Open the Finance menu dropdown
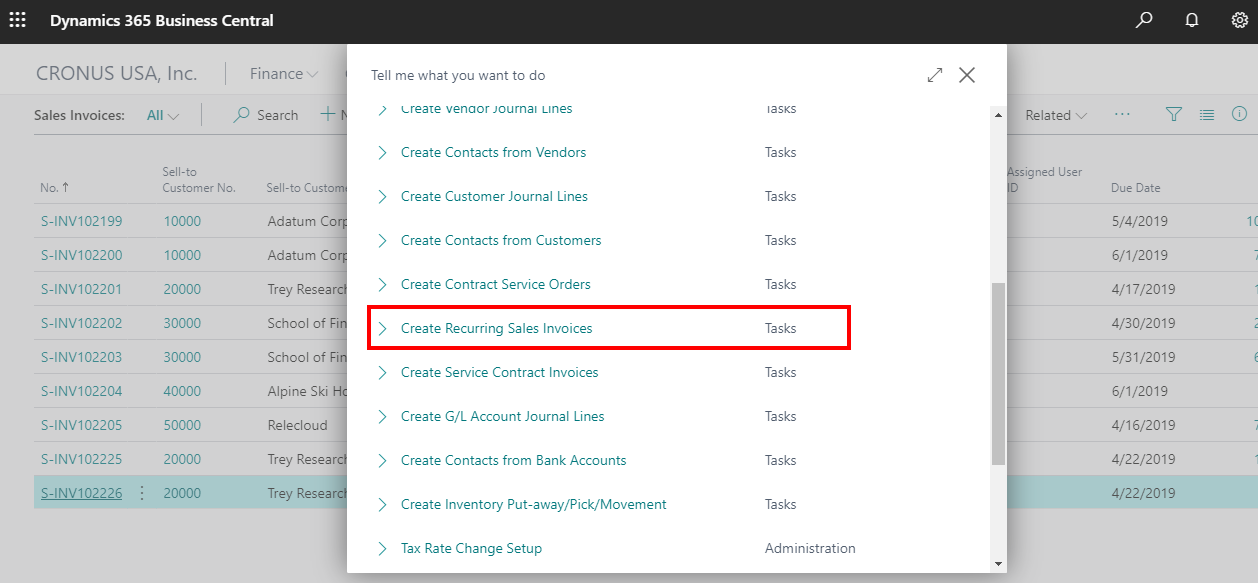The image size is (1258, 583). tap(284, 74)
